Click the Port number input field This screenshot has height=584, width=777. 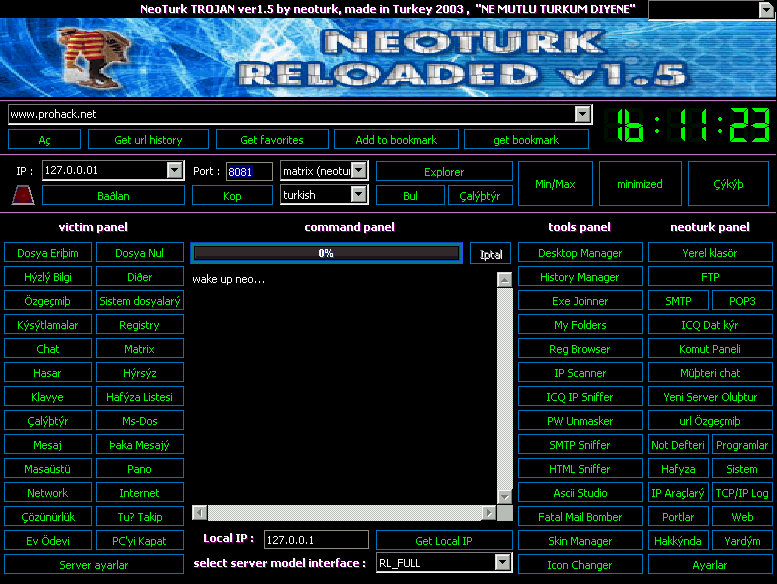248,172
